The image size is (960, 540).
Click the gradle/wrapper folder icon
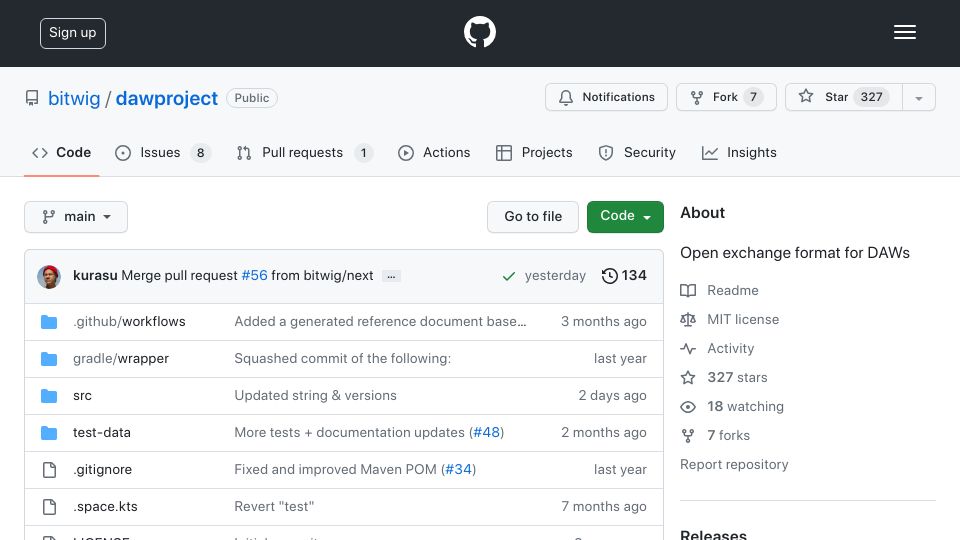coord(49,359)
